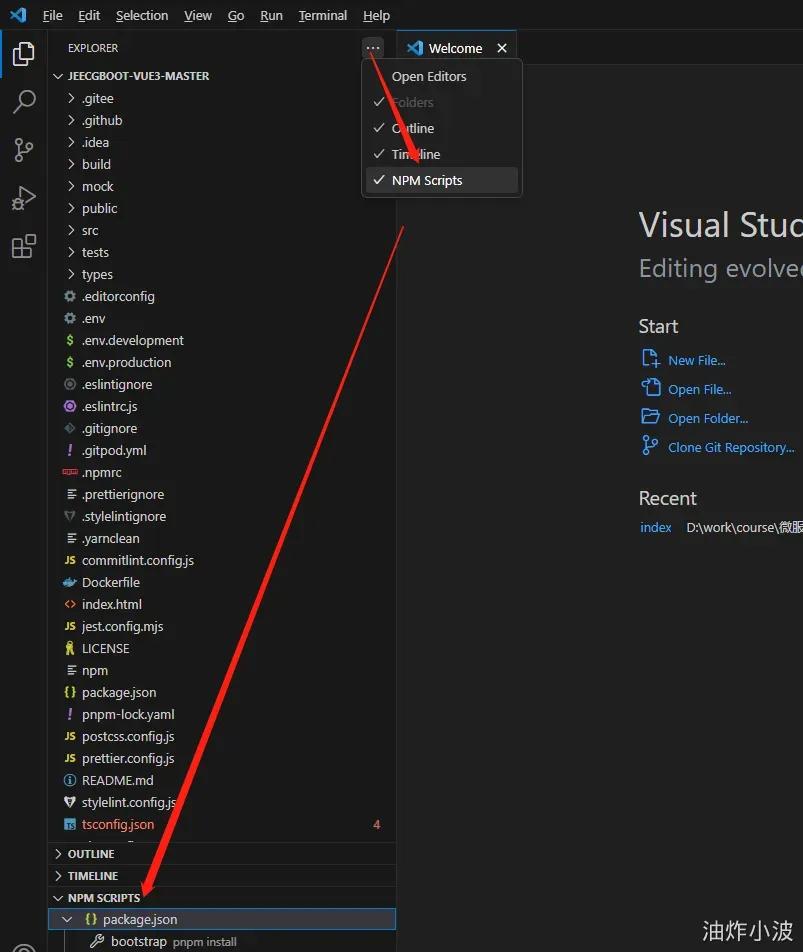Click the Explorer views ellipsis button
This screenshot has width=803, height=952.
pos(373,48)
